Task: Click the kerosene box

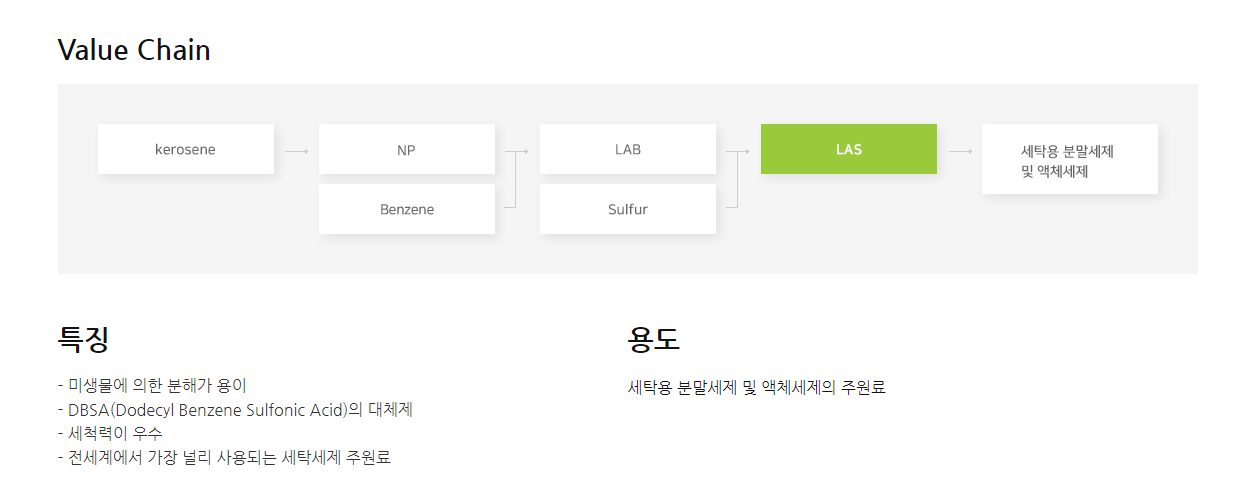Action: click(x=186, y=149)
